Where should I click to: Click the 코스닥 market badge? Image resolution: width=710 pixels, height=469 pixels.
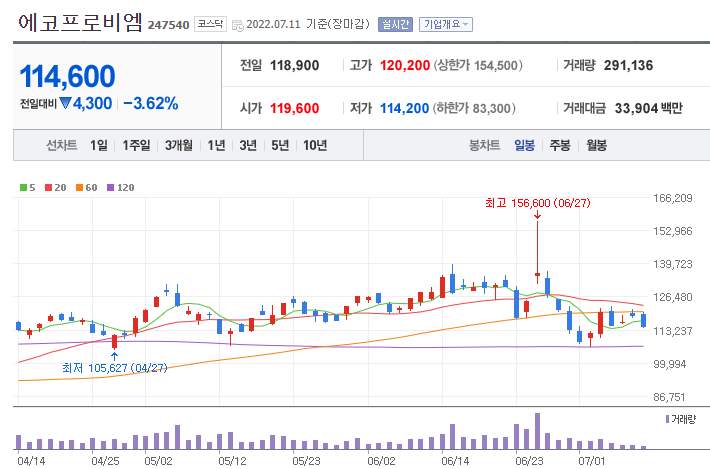coord(210,24)
